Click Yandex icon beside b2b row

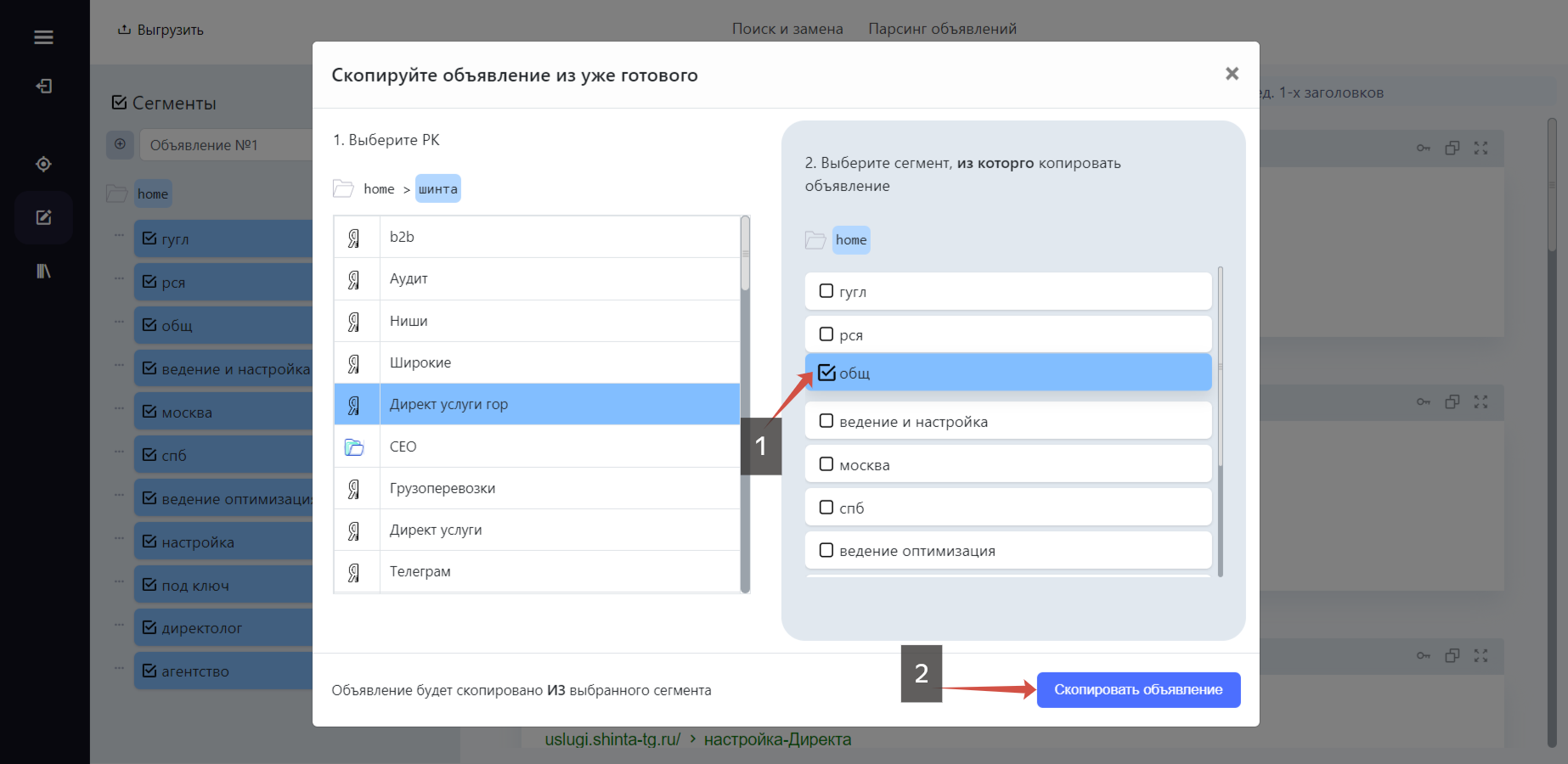click(354, 238)
